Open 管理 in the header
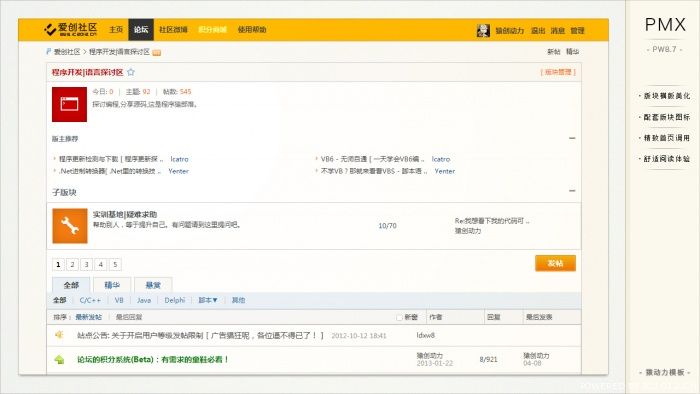Screen dimensions: 700x394 pyautogui.click(x=577, y=30)
